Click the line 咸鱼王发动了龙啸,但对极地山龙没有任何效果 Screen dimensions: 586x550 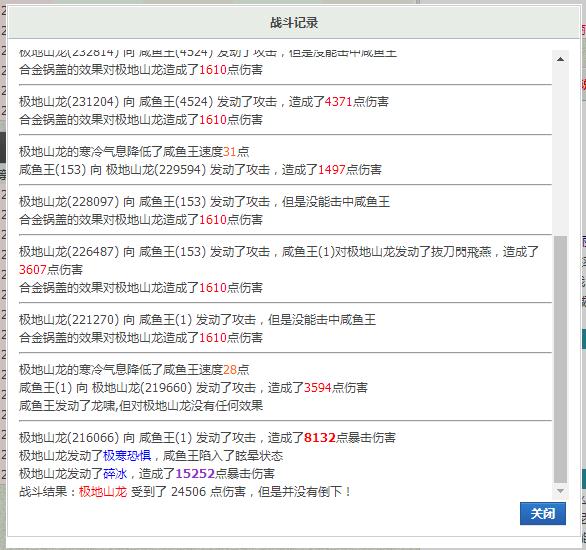(x=141, y=405)
